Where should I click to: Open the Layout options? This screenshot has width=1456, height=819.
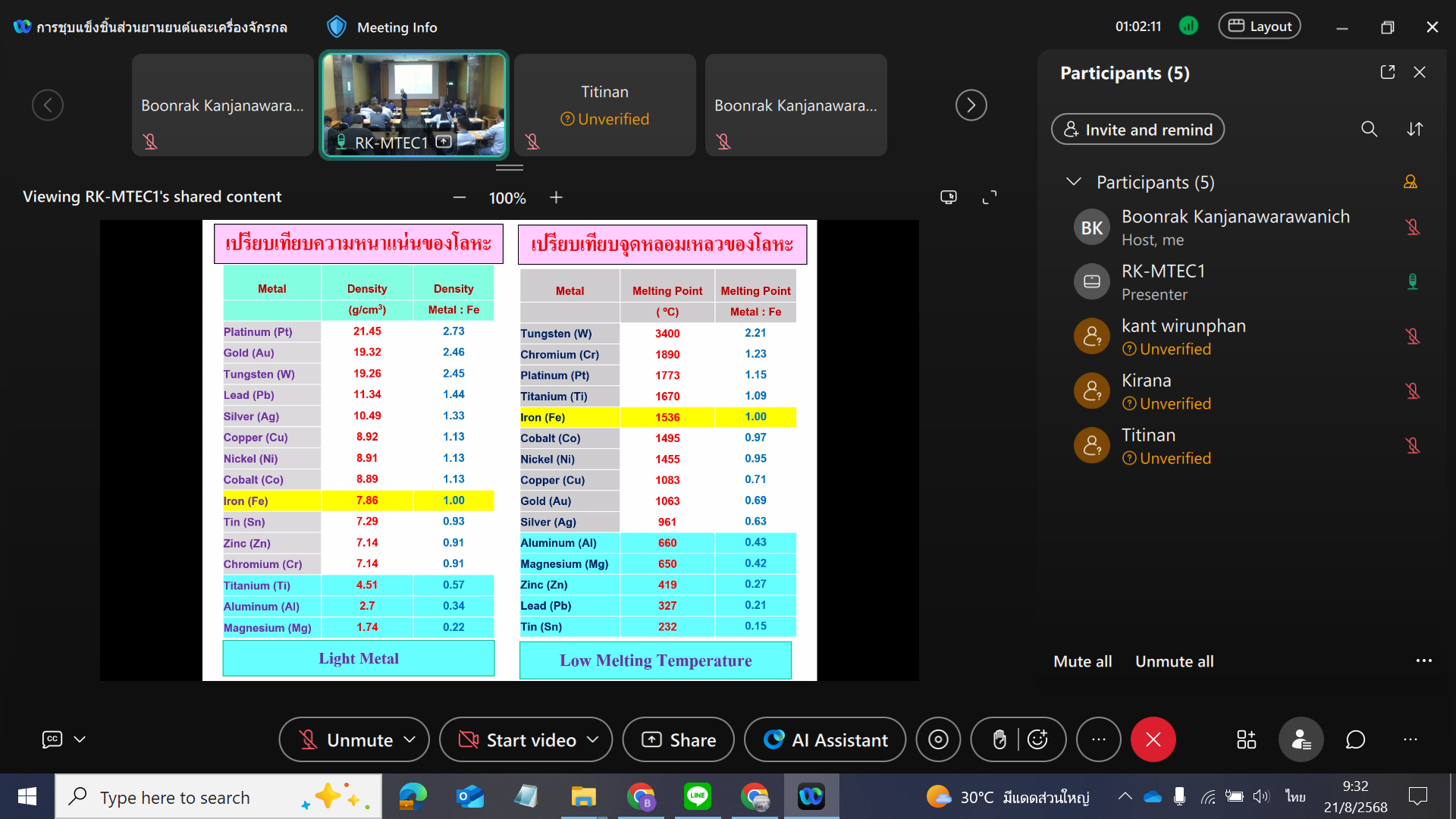click(1260, 27)
